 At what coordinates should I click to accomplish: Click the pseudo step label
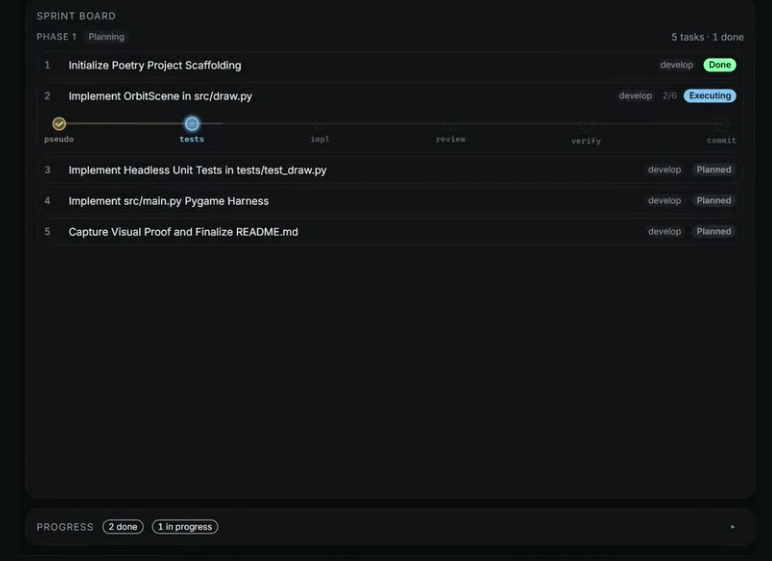(59, 139)
